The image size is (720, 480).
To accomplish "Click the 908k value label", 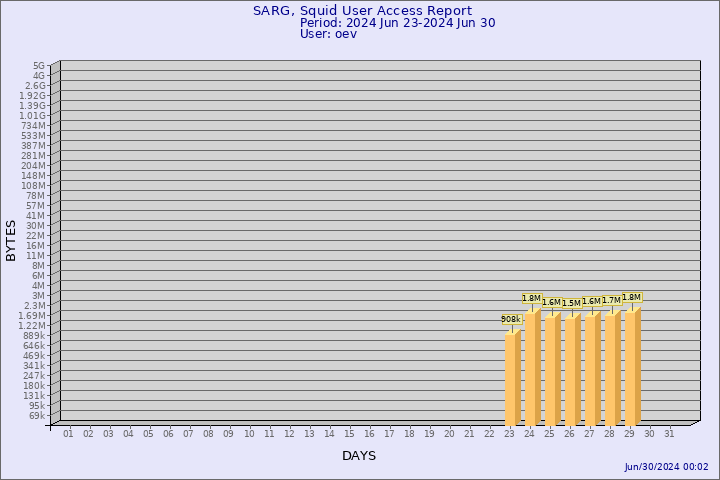I will (511, 319).
